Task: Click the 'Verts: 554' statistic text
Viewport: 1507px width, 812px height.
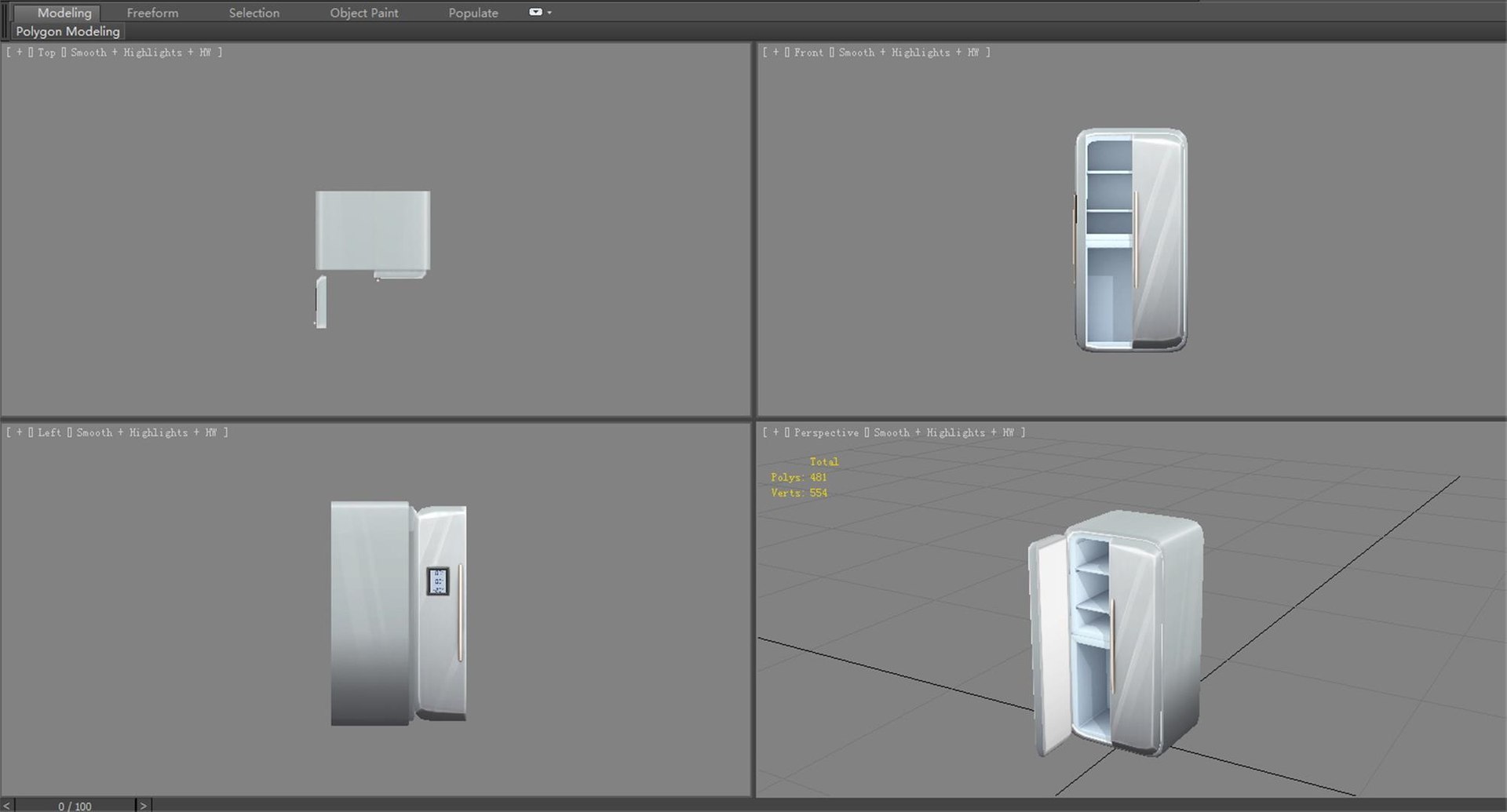Action: 798,493
